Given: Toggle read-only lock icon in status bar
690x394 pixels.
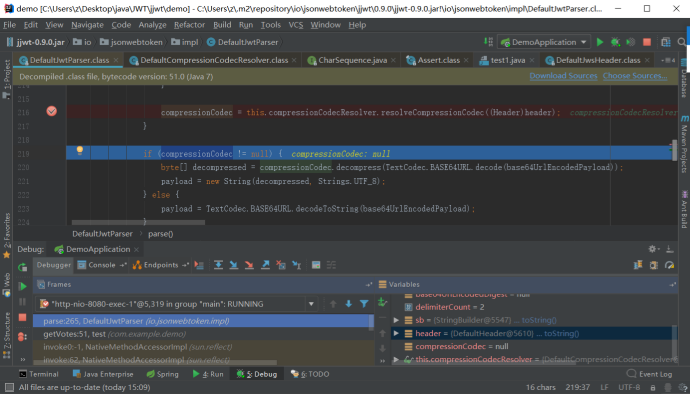Looking at the screenshot, I should click(653, 387).
